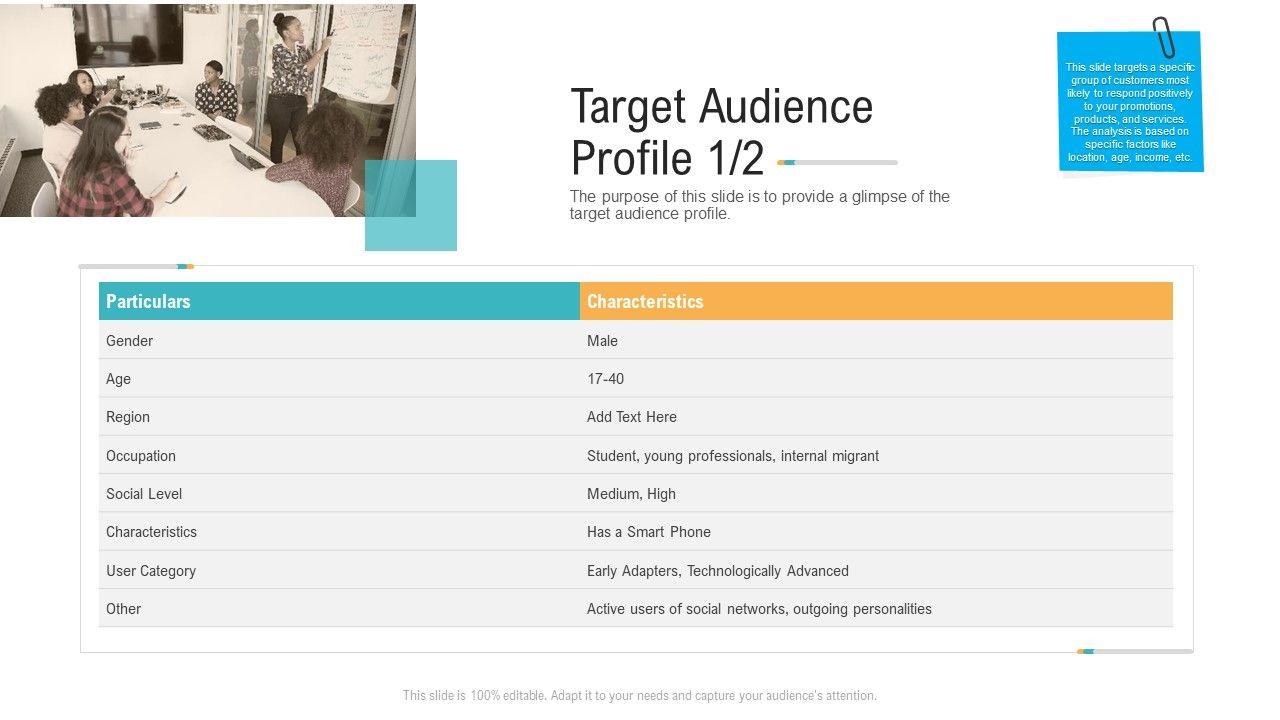1280x720 pixels.
Task: Select the Active users of social networks cell
Action: pyautogui.click(x=758, y=609)
